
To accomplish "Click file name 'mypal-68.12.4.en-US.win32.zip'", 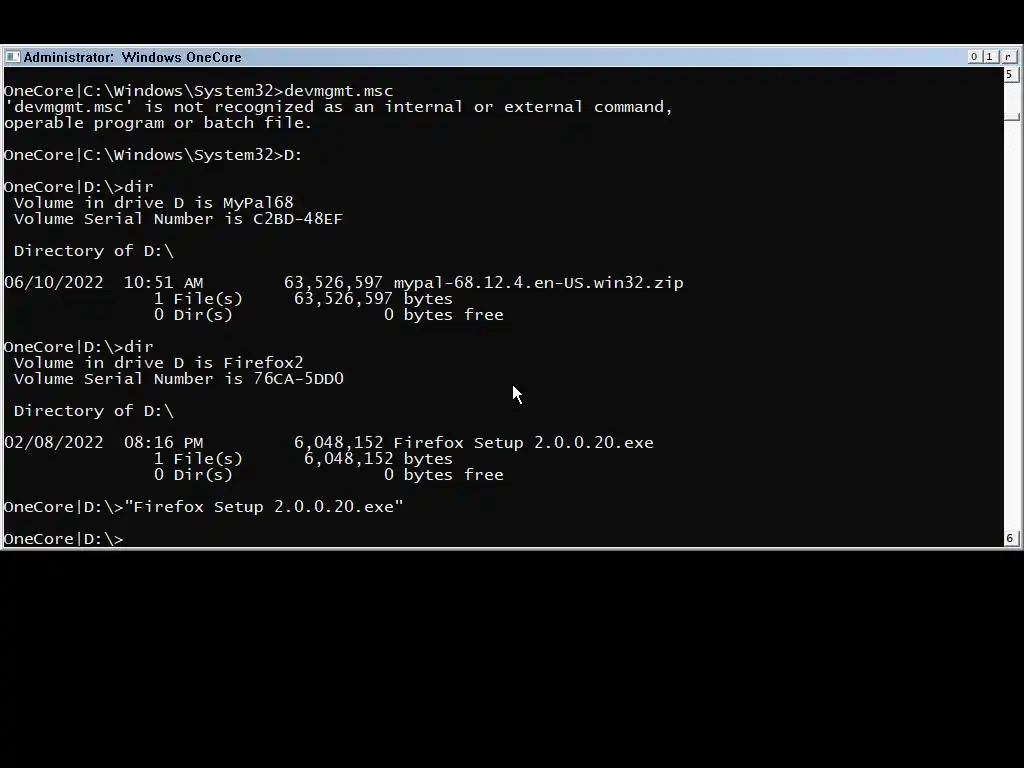I will pyautogui.click(x=538, y=283).
